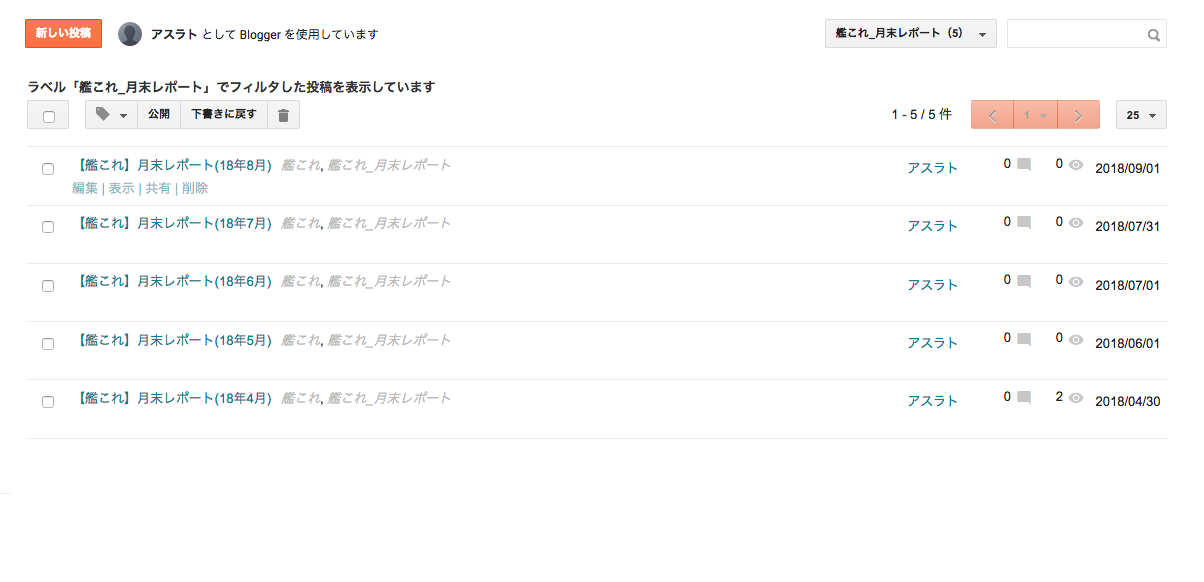Click view count eye icon for 18年4月 post
This screenshot has height=582, width=1204.
[x=1076, y=397]
